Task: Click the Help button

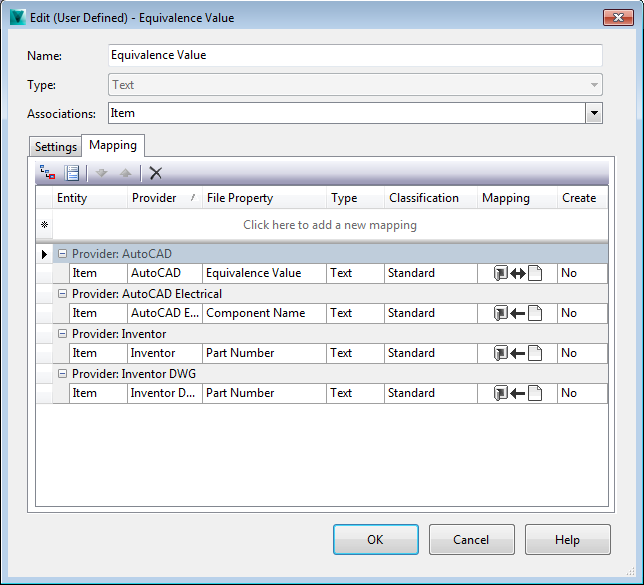Action: (568, 539)
